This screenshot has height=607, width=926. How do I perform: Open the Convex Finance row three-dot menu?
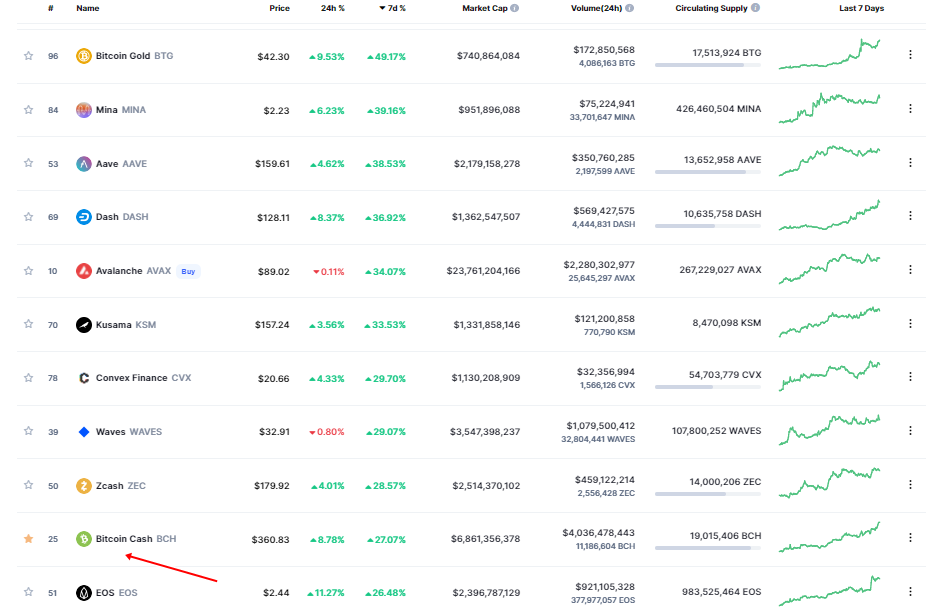pyautogui.click(x=910, y=376)
